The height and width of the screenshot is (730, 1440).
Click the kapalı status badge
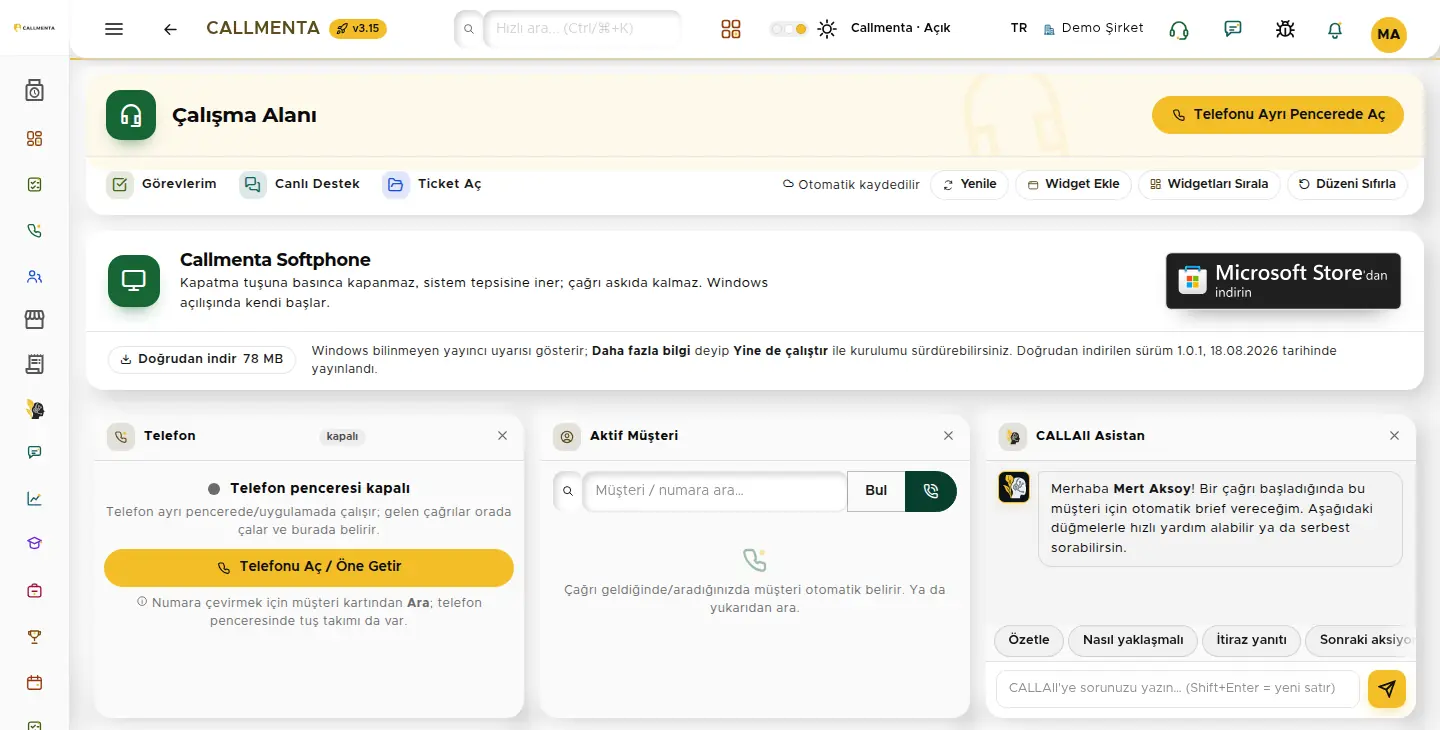(343, 437)
